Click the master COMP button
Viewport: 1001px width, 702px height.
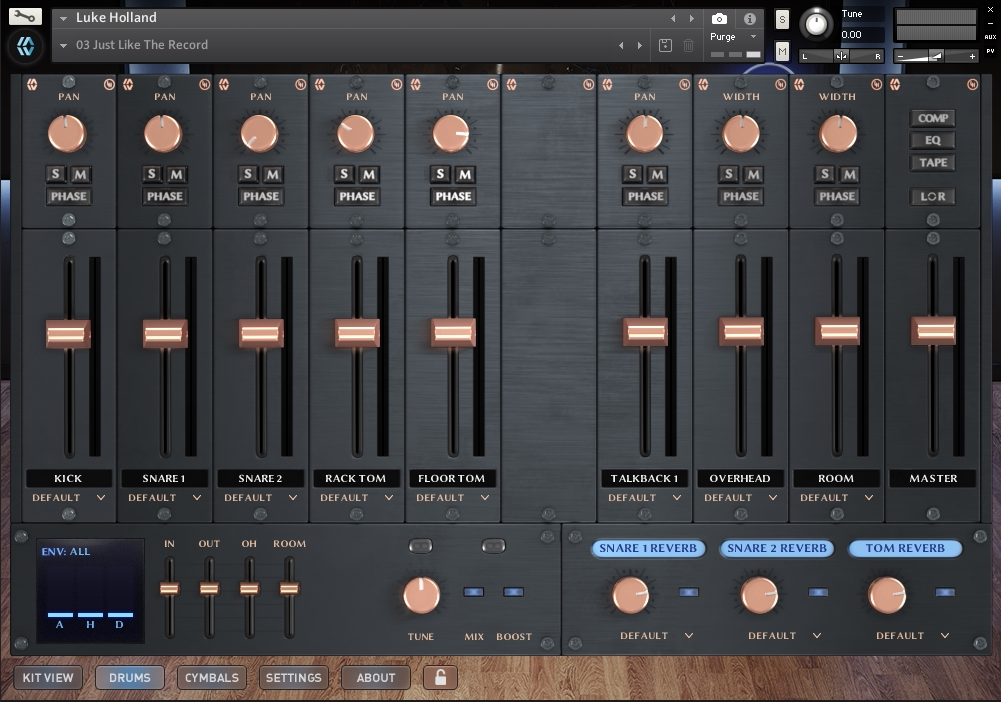pos(933,118)
